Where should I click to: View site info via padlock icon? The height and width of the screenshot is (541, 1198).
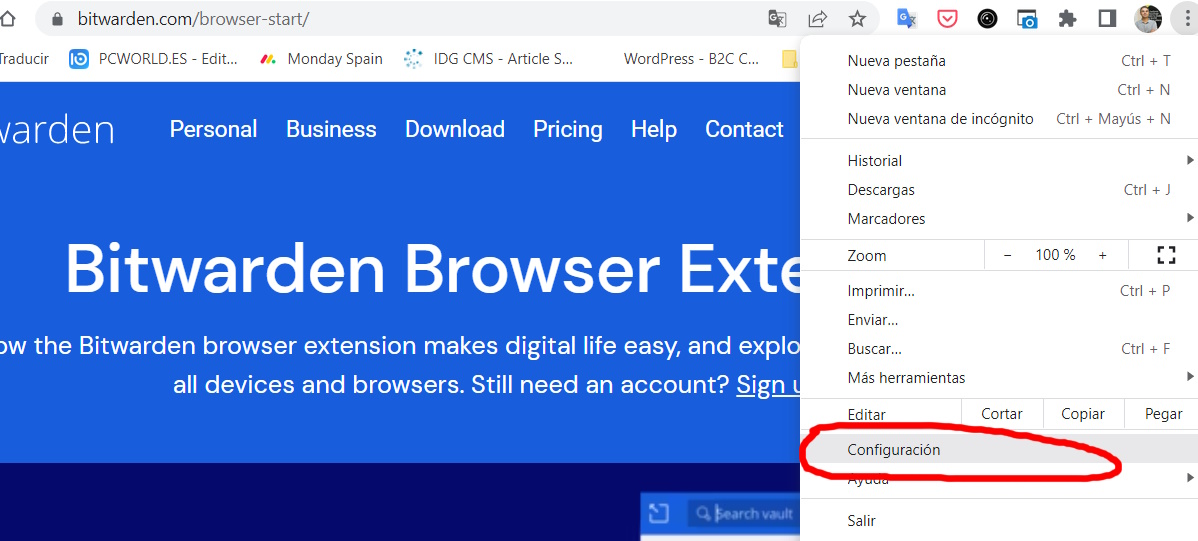(x=56, y=19)
